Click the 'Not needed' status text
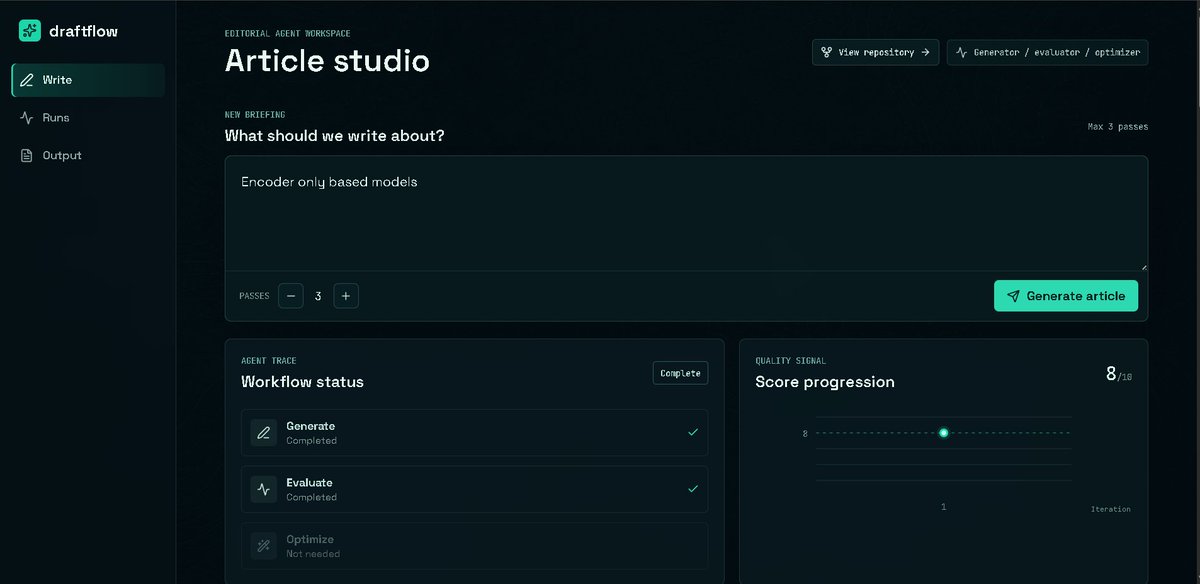Image resolution: width=1200 pixels, height=584 pixels. 313,554
